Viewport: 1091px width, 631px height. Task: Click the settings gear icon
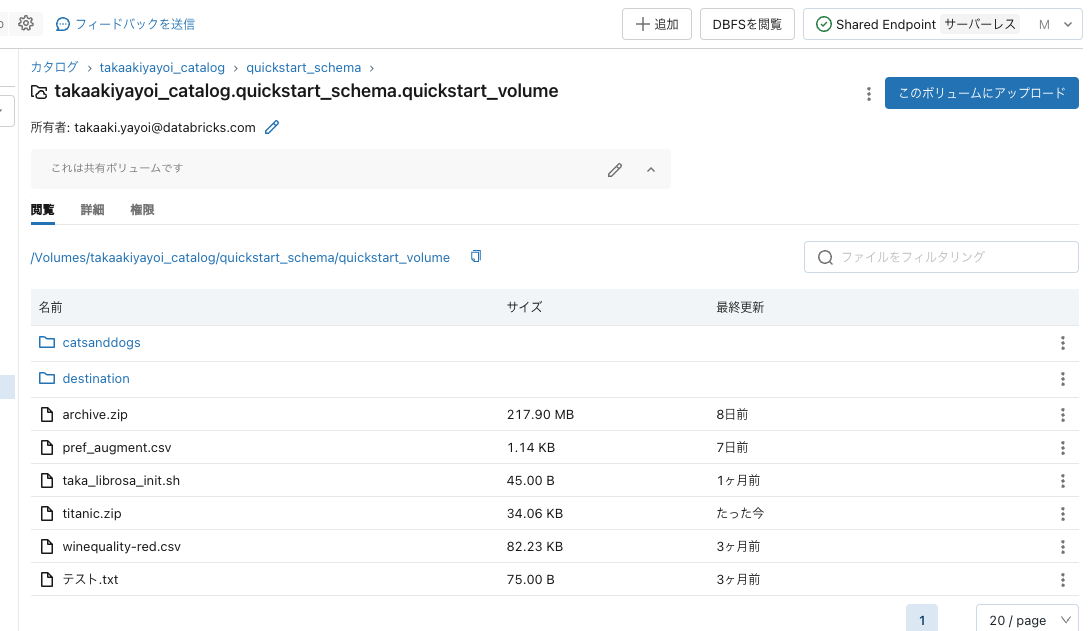(26, 22)
